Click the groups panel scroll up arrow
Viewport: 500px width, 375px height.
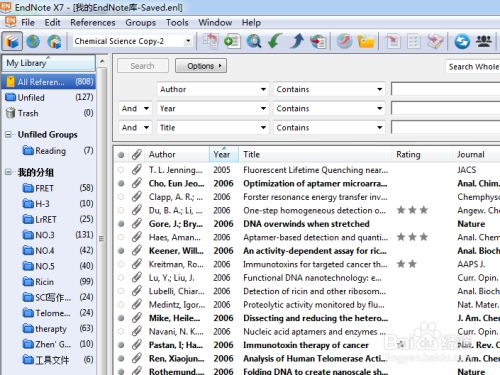pyautogui.click(x=102, y=61)
